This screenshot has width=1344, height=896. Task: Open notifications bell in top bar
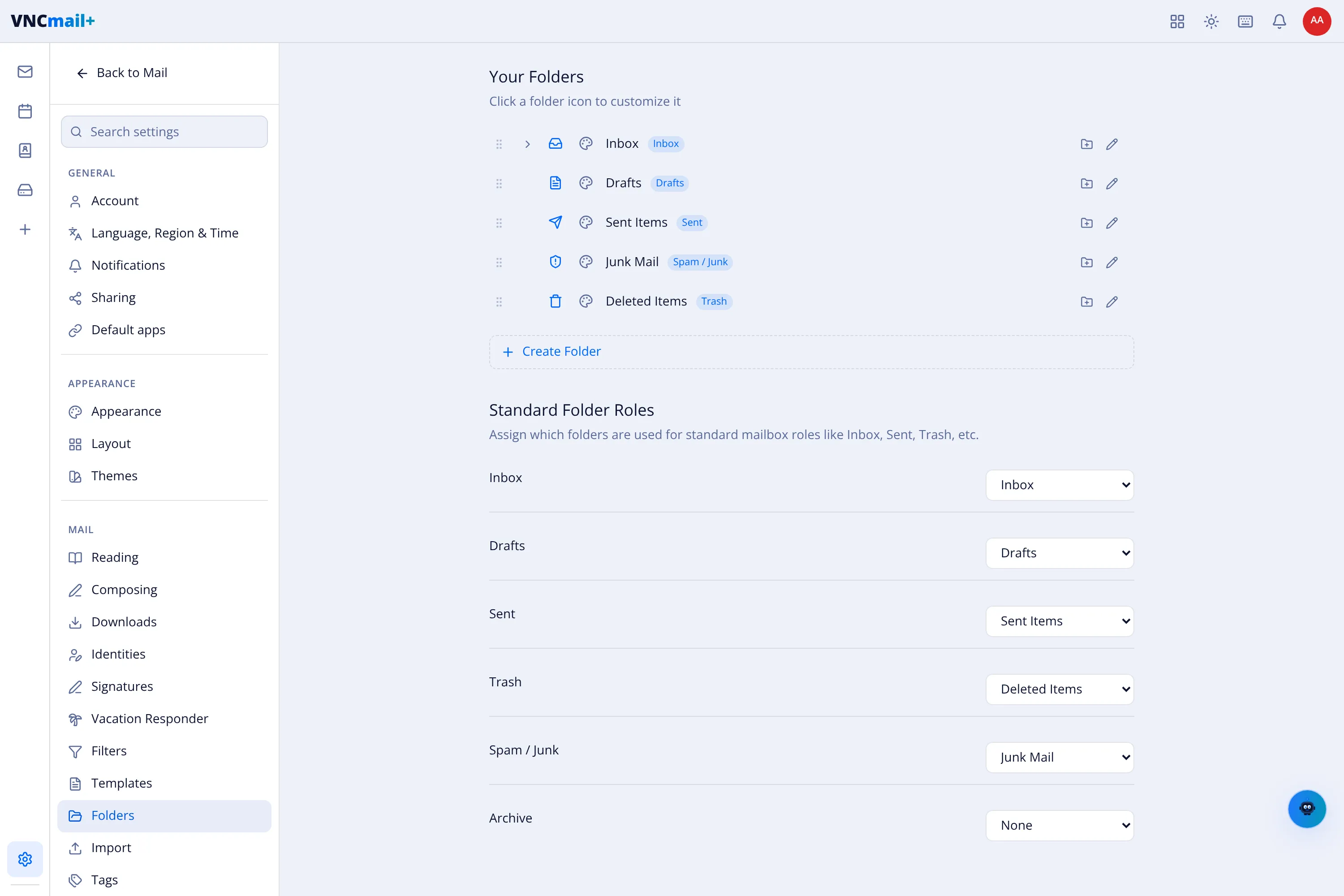pos(1279,22)
